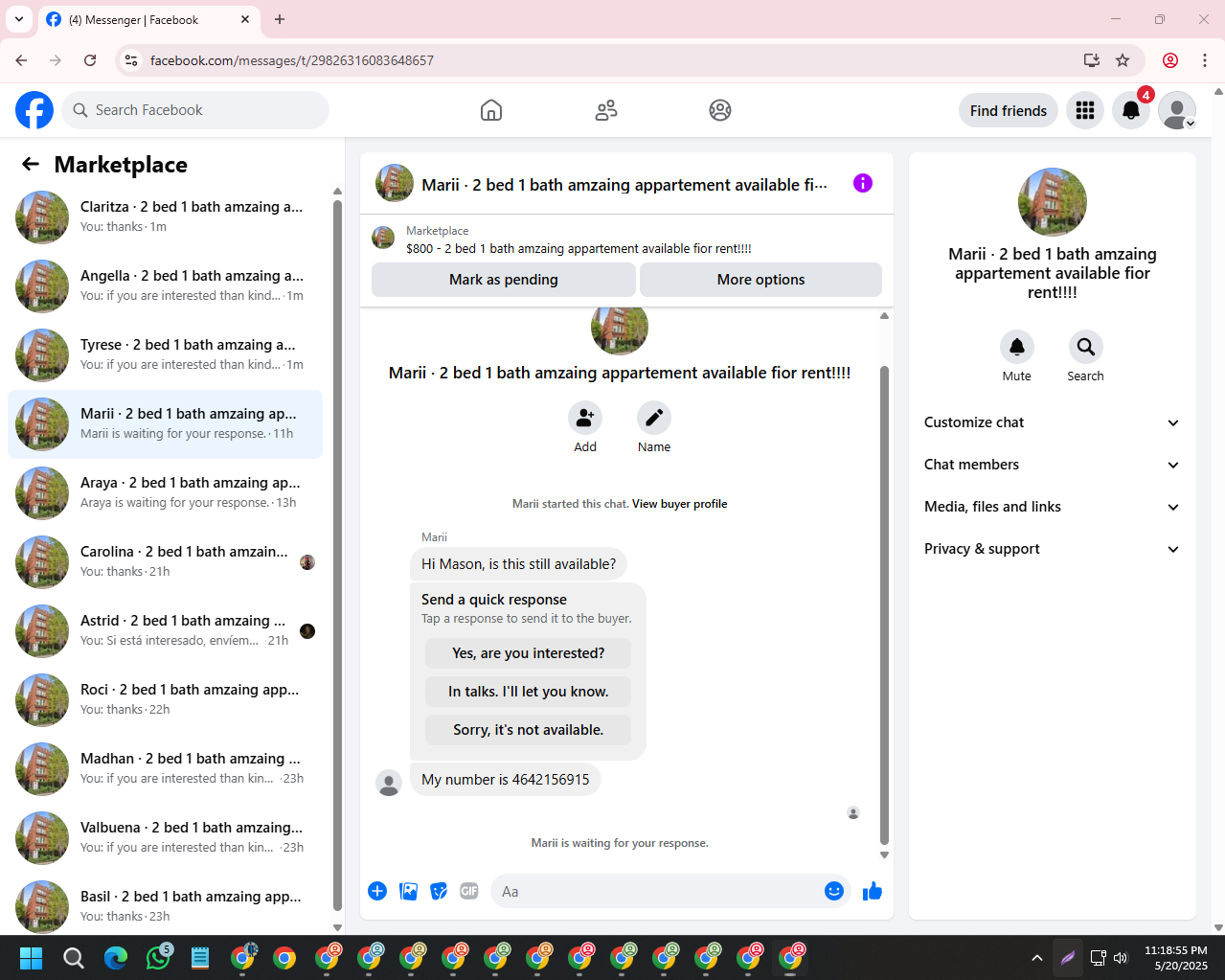
Task: Open taskbar clock showing 11:18:55 PM
Action: (x=1176, y=958)
